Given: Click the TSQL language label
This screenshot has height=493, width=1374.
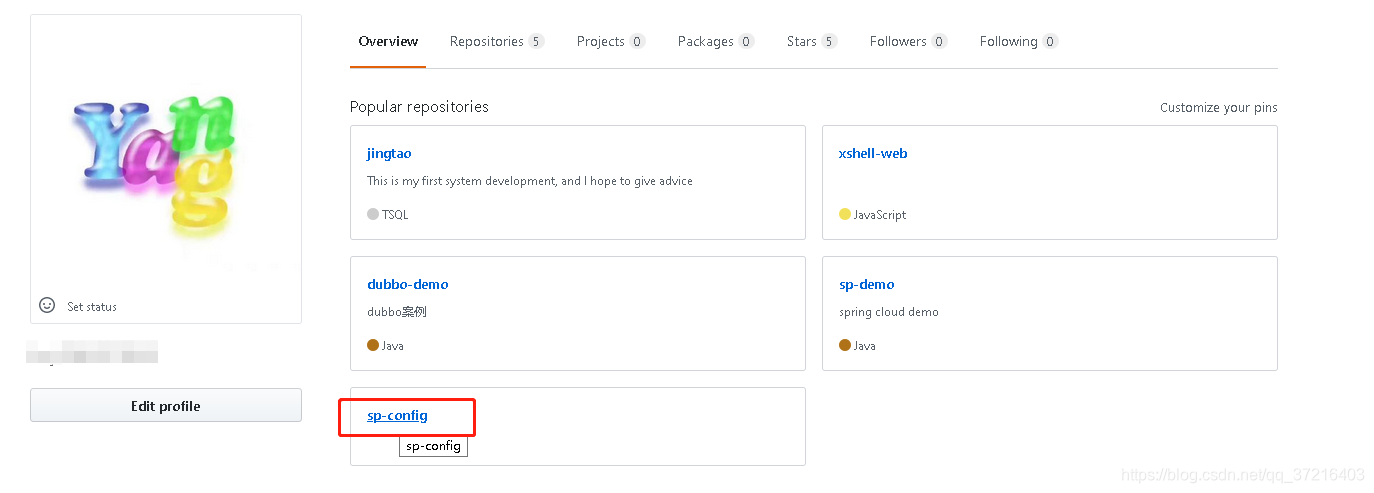Looking at the screenshot, I should point(395,215).
